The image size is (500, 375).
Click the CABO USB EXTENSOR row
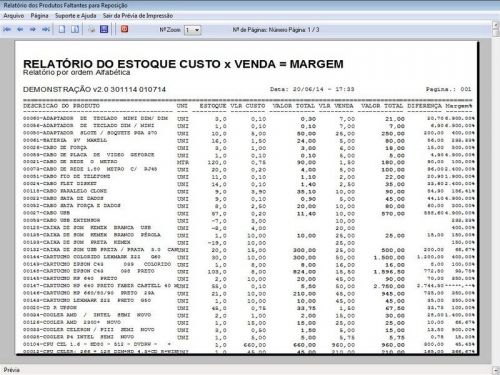click(x=248, y=221)
